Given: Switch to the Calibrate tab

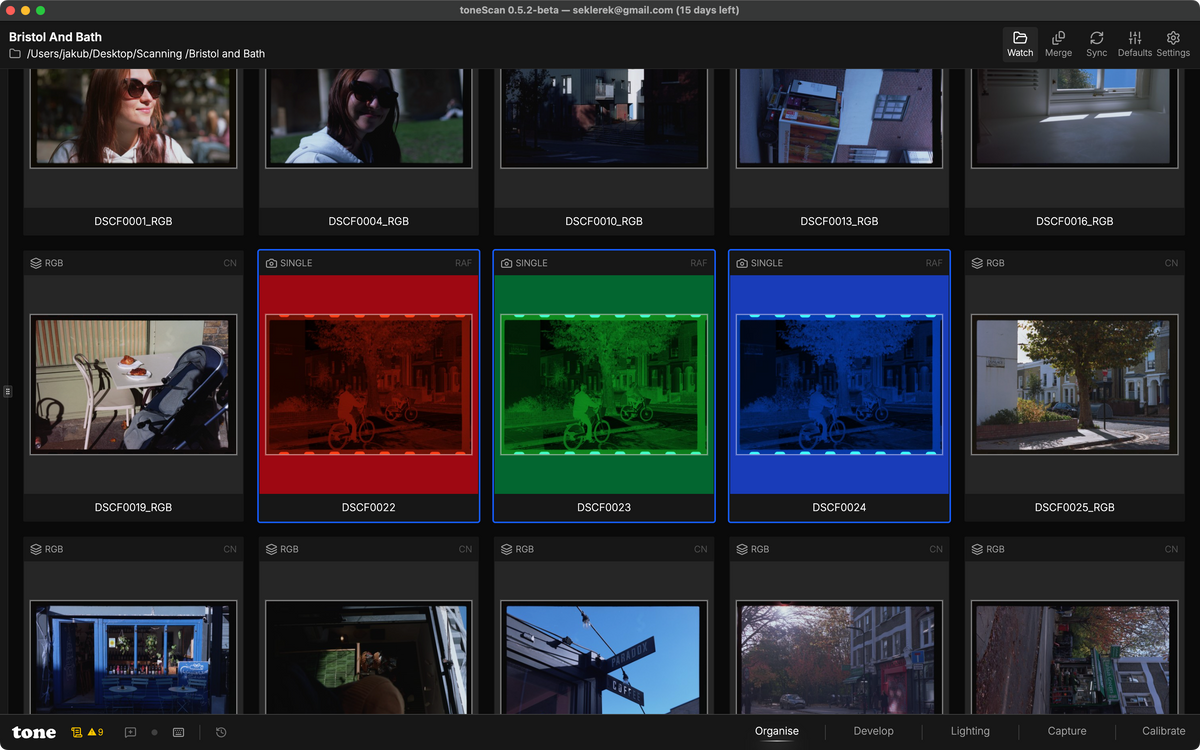Looking at the screenshot, I should 1164,731.
